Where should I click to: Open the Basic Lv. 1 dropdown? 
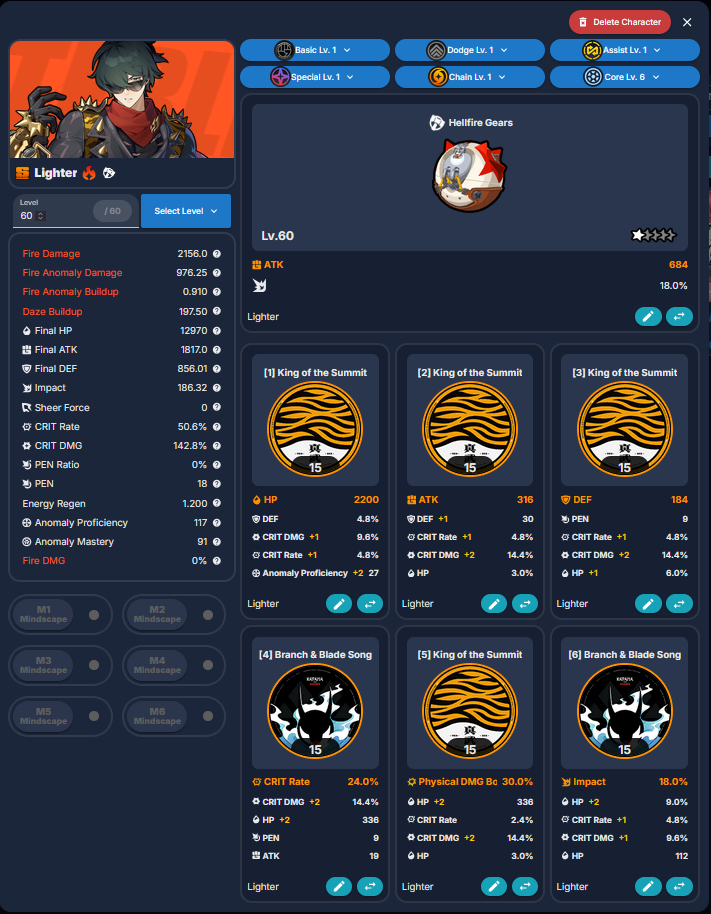[315, 50]
